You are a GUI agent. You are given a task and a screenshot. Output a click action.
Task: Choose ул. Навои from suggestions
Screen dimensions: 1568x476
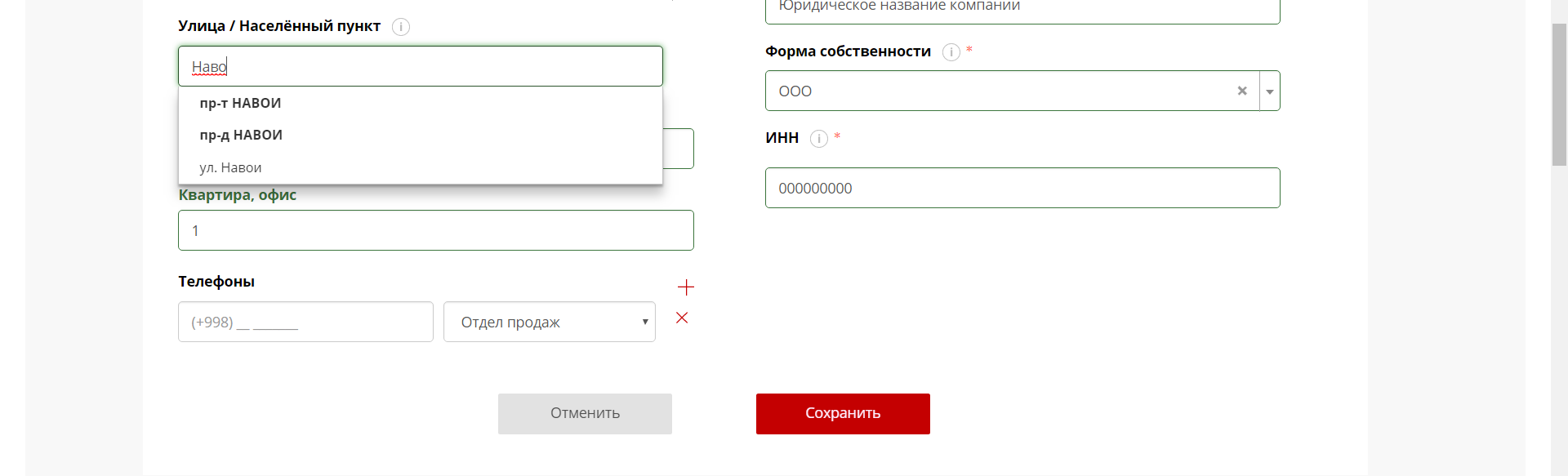[x=231, y=167]
